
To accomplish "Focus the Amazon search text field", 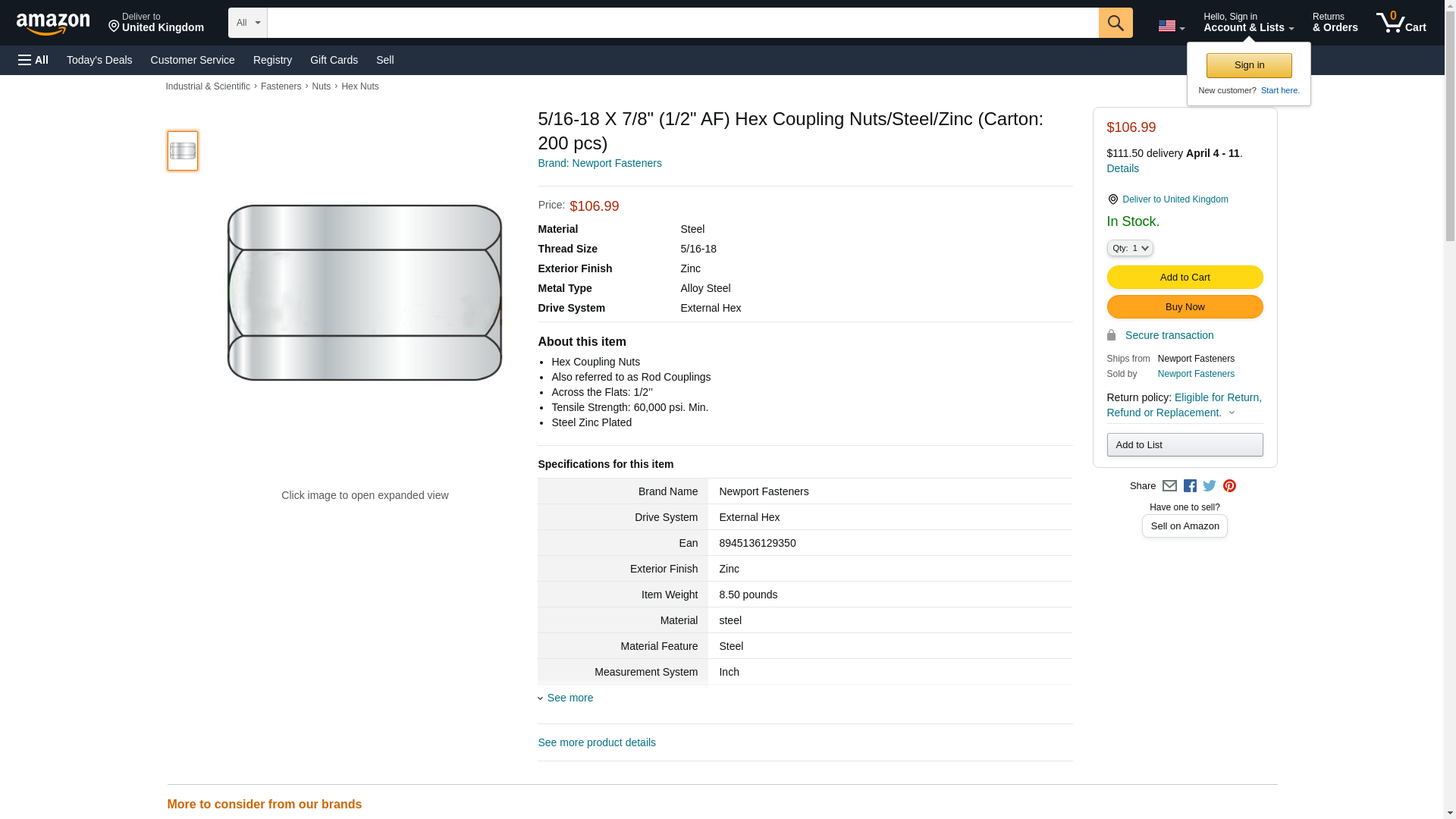I will tap(682, 23).
